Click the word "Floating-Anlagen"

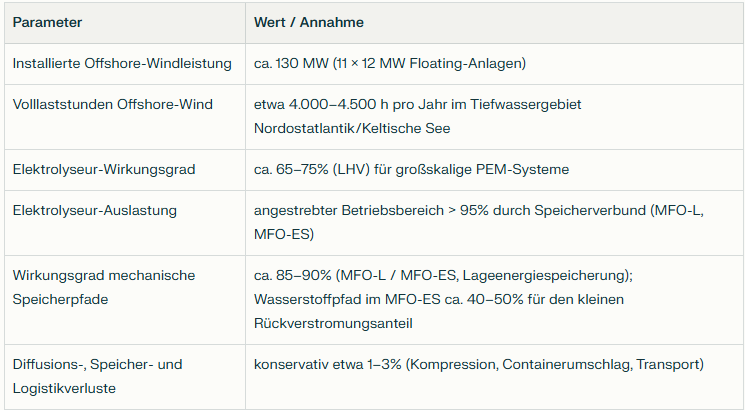coord(466,64)
